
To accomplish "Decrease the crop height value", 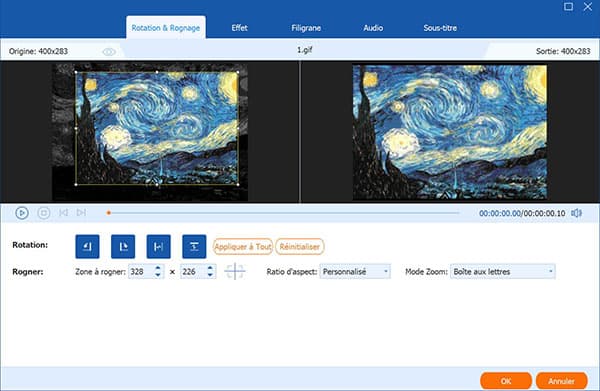I will [210, 275].
